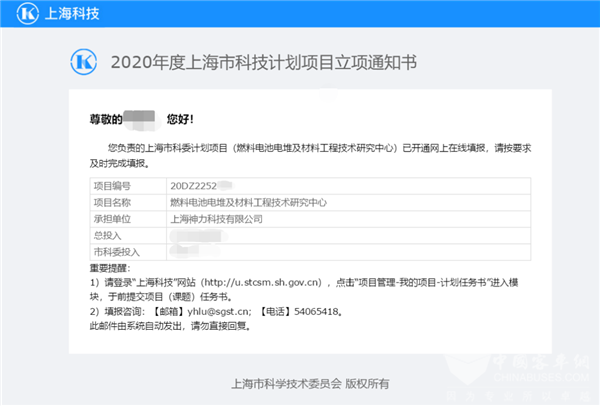
Task: Click the 上海市科学技术委员会 版权所有 footer
Action: click(x=310, y=382)
